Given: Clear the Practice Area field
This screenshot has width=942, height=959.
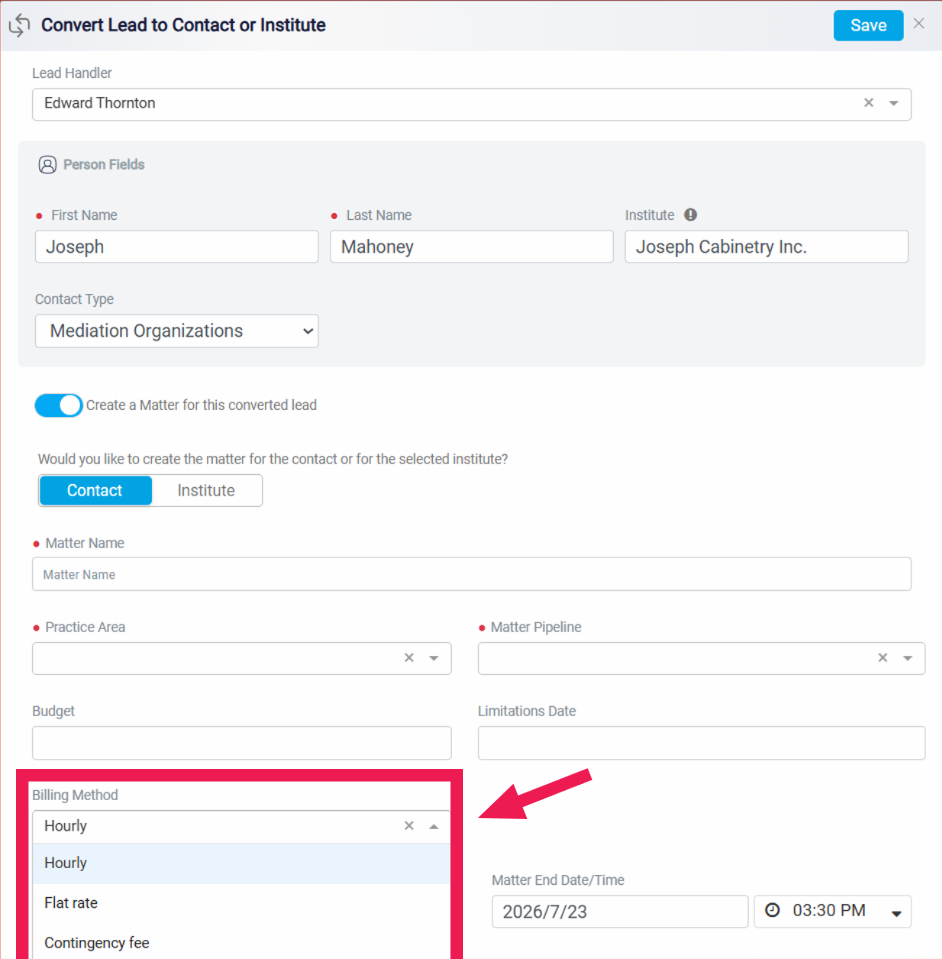Looking at the screenshot, I should coord(409,657).
